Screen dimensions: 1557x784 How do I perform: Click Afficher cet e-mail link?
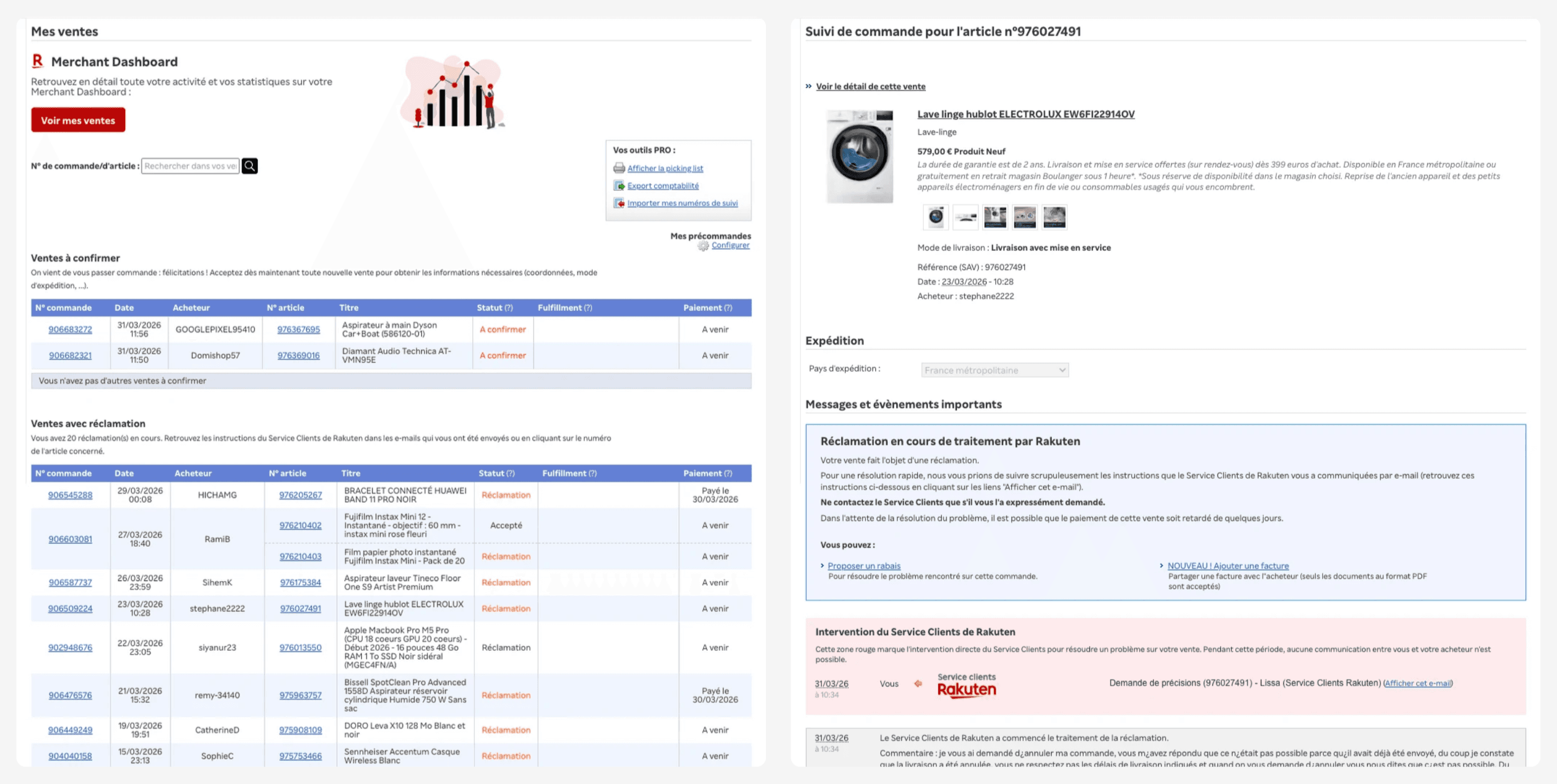tap(1418, 683)
